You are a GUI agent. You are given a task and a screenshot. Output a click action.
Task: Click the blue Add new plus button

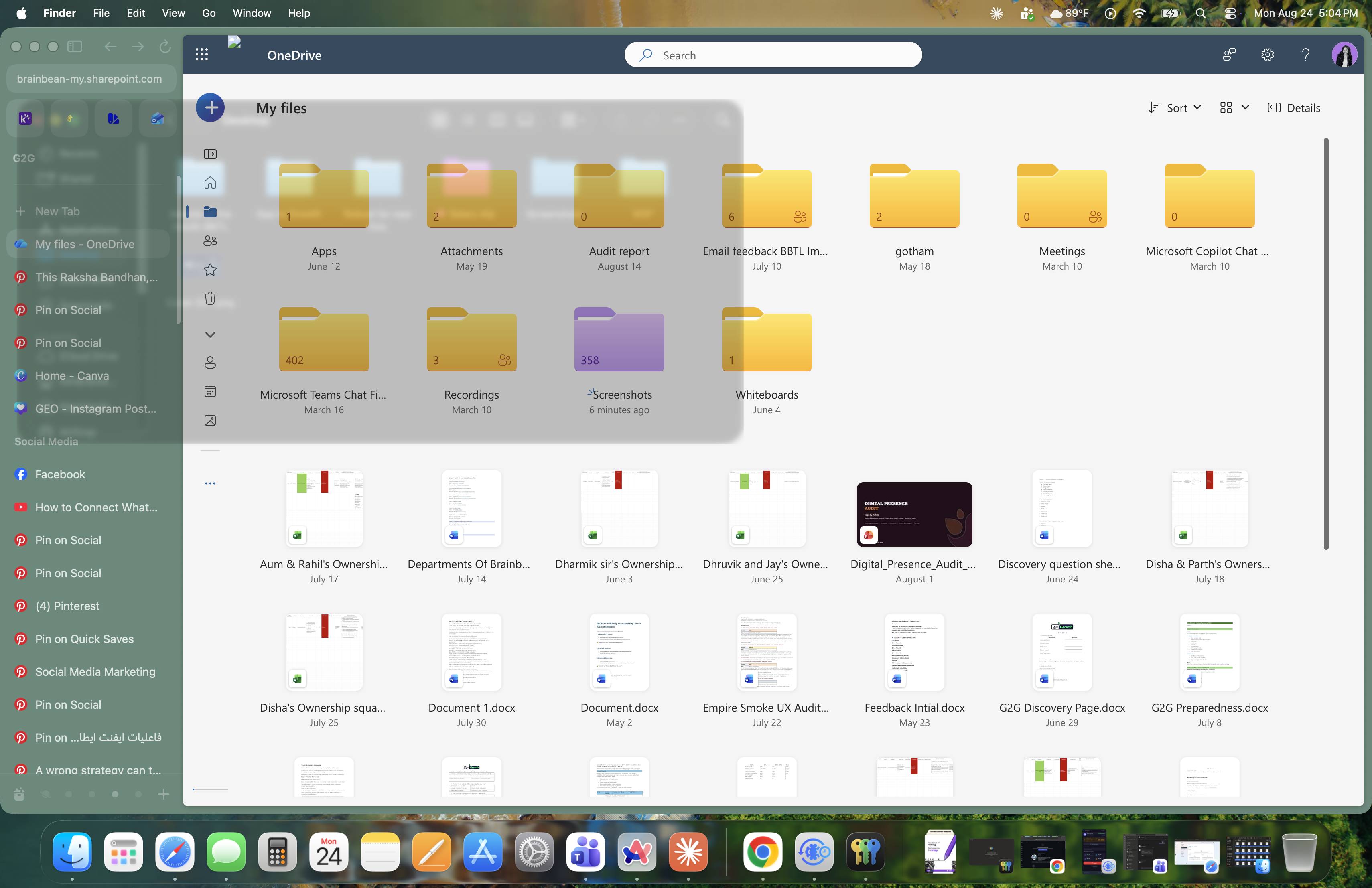(210, 108)
